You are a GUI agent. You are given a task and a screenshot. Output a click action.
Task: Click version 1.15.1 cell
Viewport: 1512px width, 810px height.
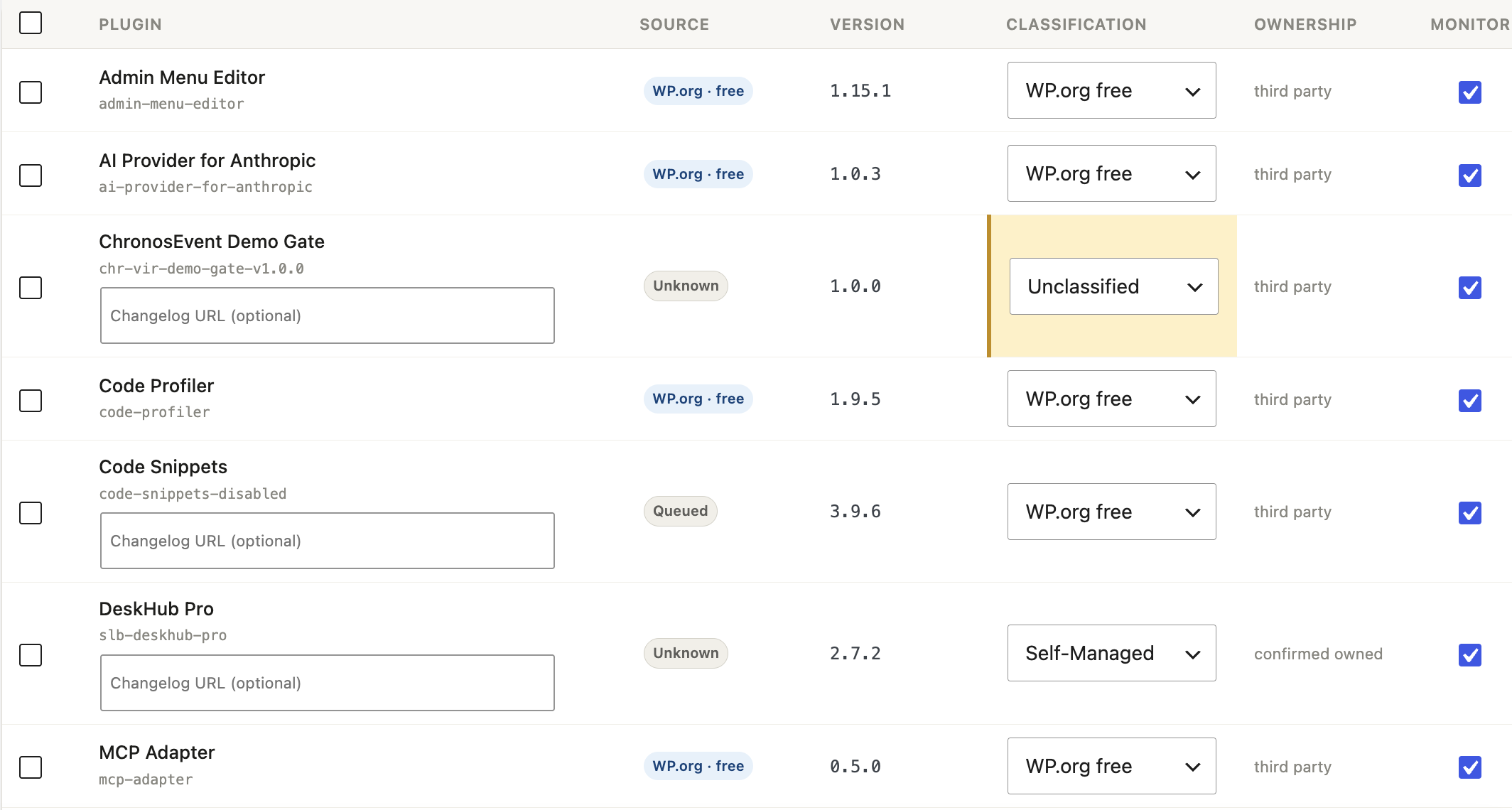point(860,91)
